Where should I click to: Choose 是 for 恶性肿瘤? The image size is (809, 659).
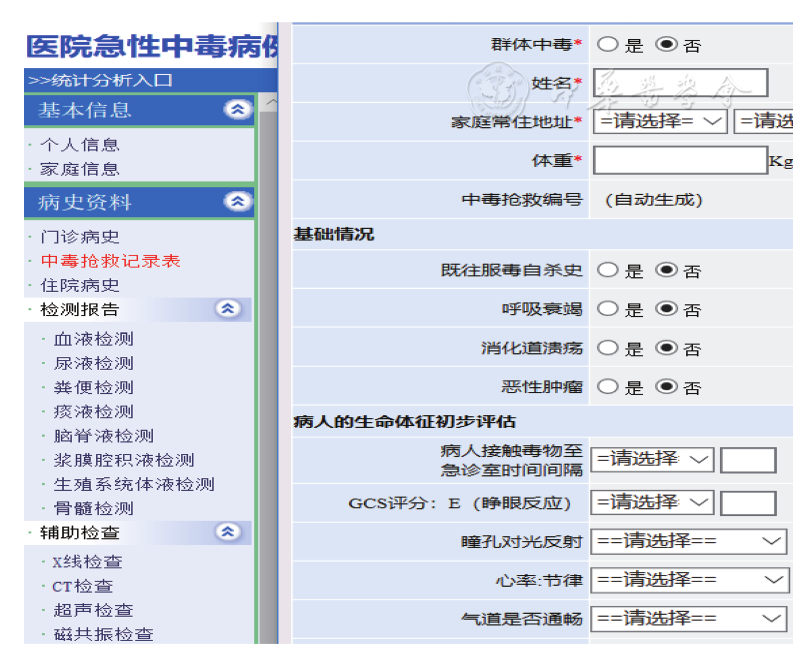607,386
